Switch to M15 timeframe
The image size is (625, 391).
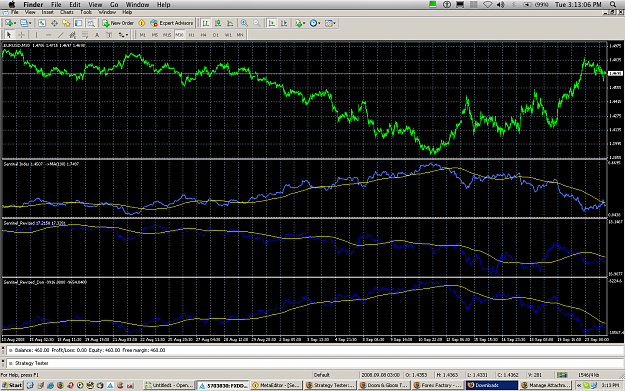pos(167,35)
